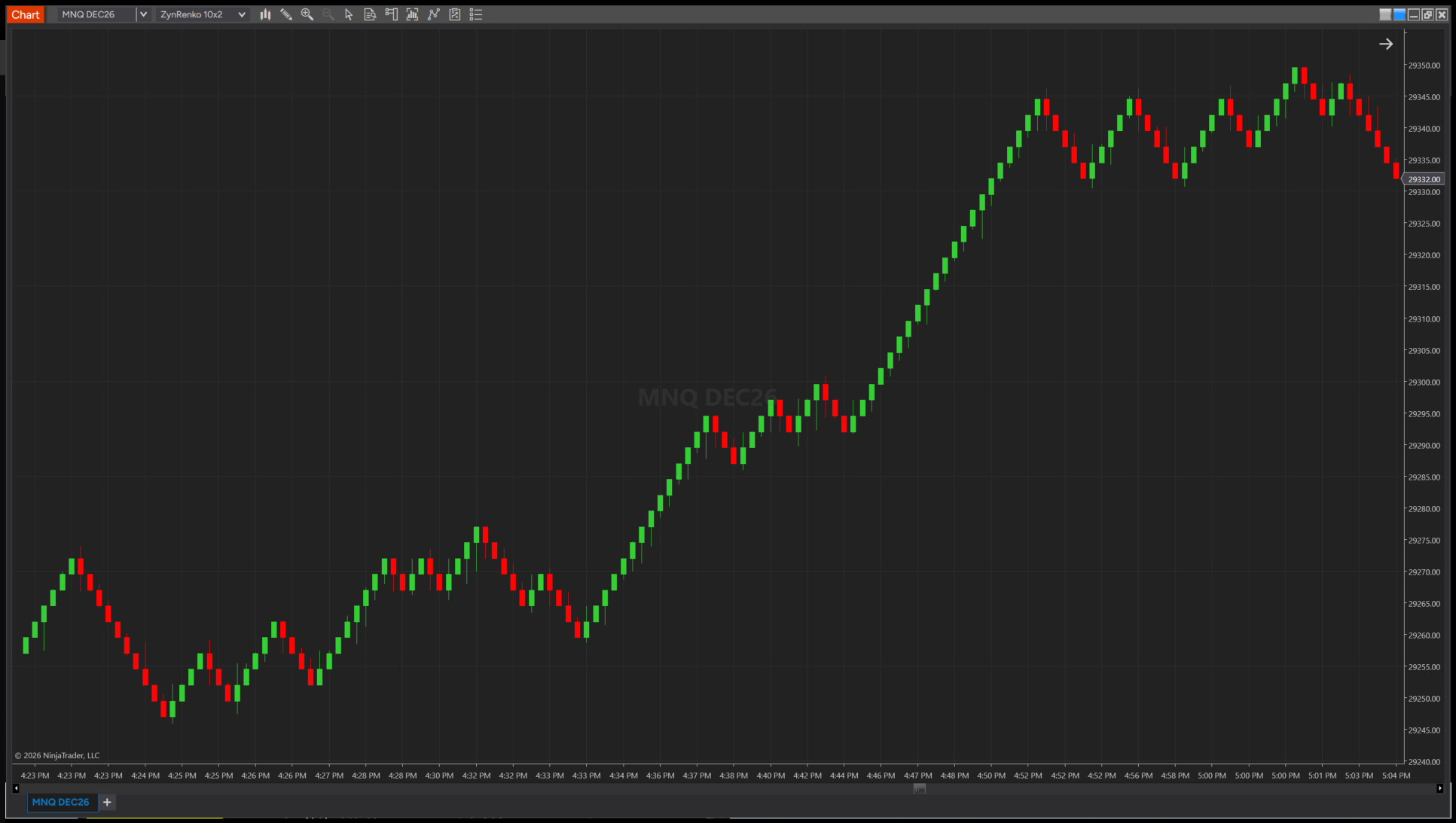The height and width of the screenshot is (823, 1456).
Task: Open the ZynRenko 10x2 interval dropdown
Action: (x=203, y=14)
